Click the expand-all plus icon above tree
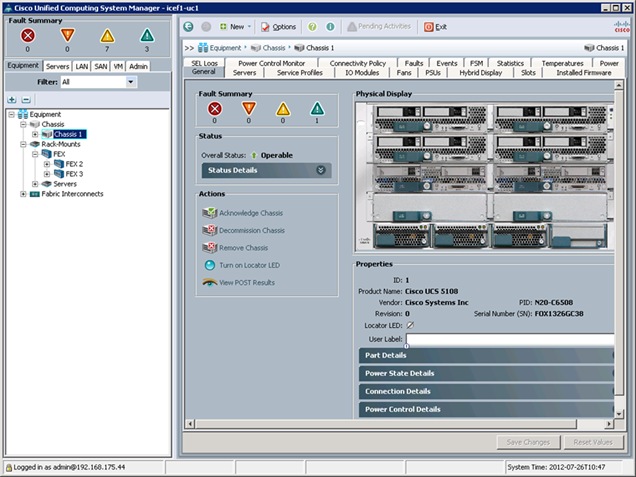This screenshot has width=636, height=477. [x=12, y=99]
